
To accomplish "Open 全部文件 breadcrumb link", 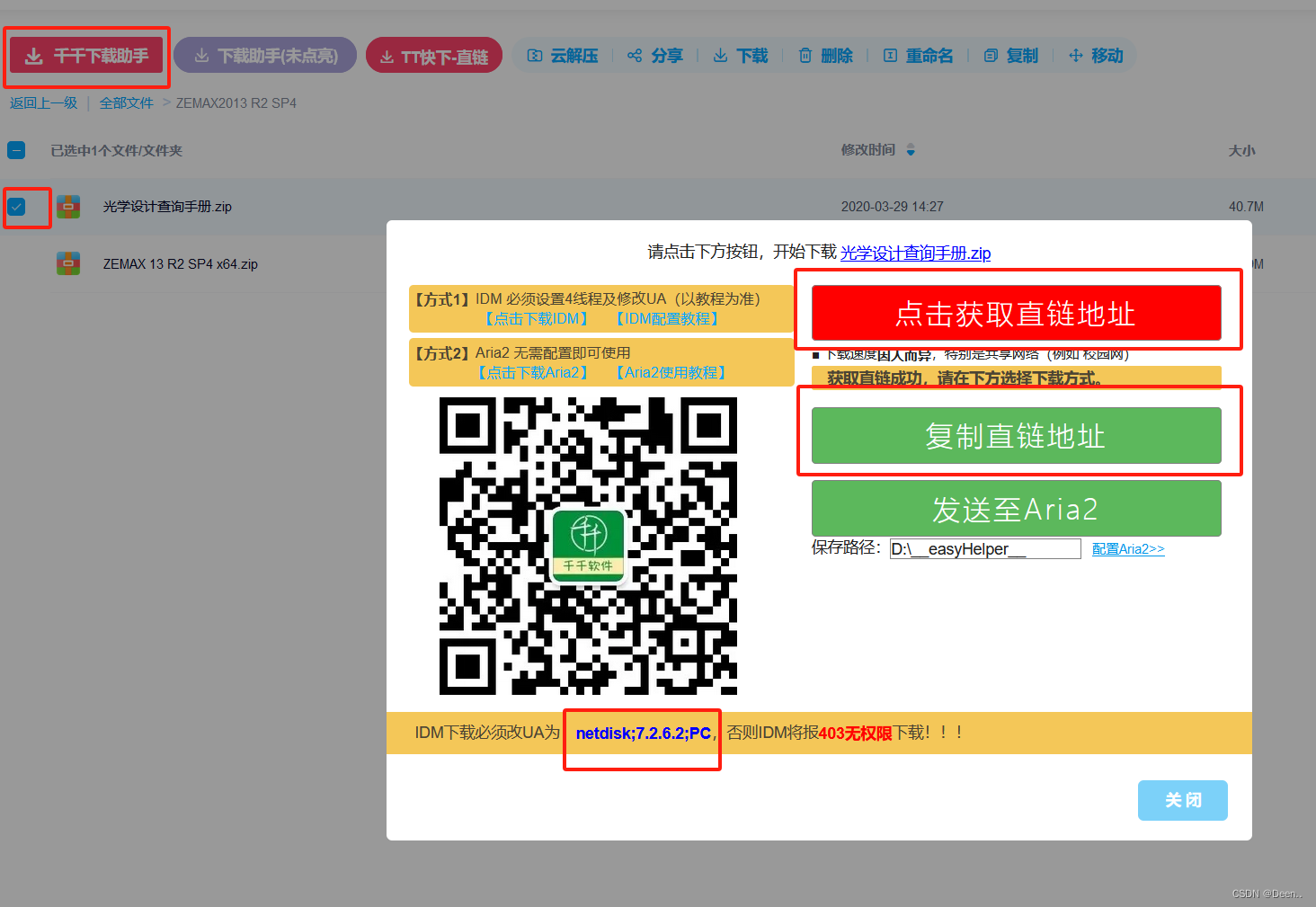I will coord(126,103).
